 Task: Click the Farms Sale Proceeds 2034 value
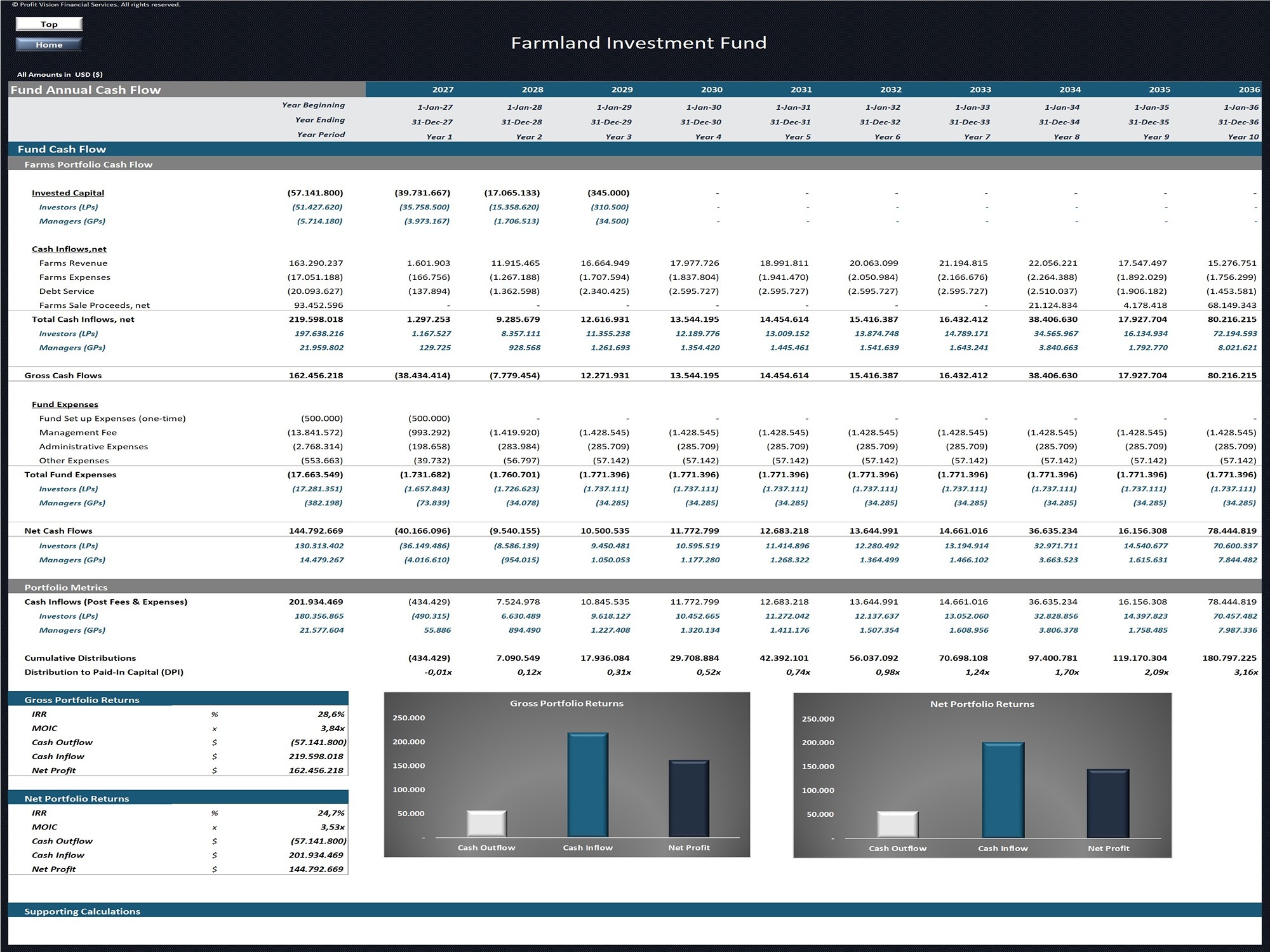click(1052, 305)
